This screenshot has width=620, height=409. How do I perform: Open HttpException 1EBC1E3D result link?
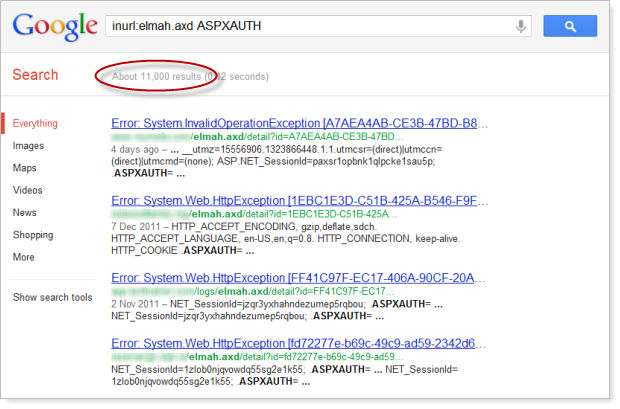click(294, 201)
